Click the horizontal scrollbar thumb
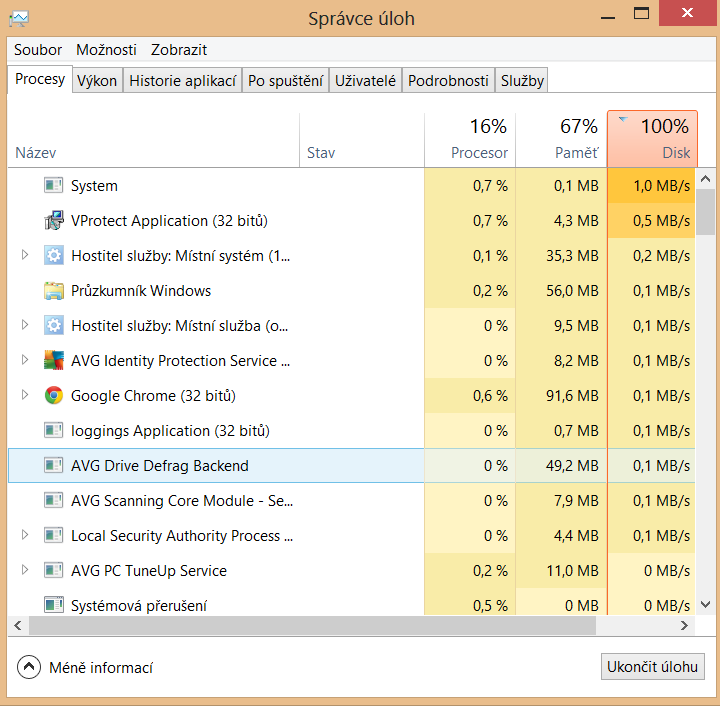The width and height of the screenshot is (720, 706). (x=312, y=625)
